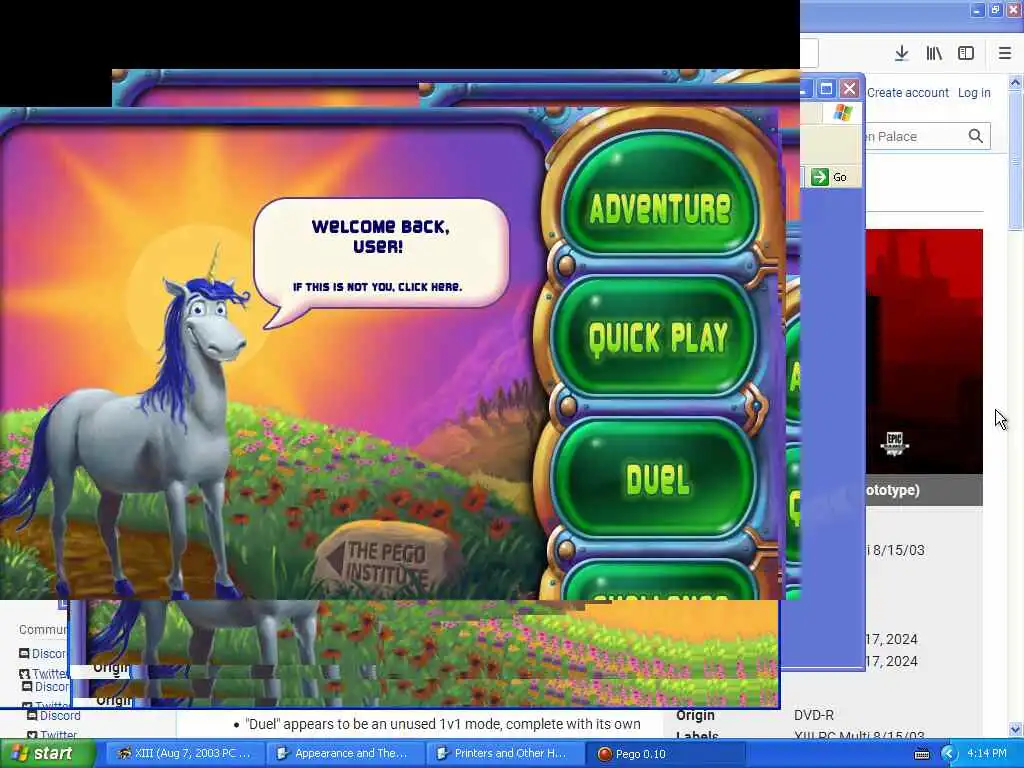Image resolution: width=1024 pixels, height=768 pixels.
Task: Switch to Printers and Other Hardware taskbar item
Action: (504, 754)
